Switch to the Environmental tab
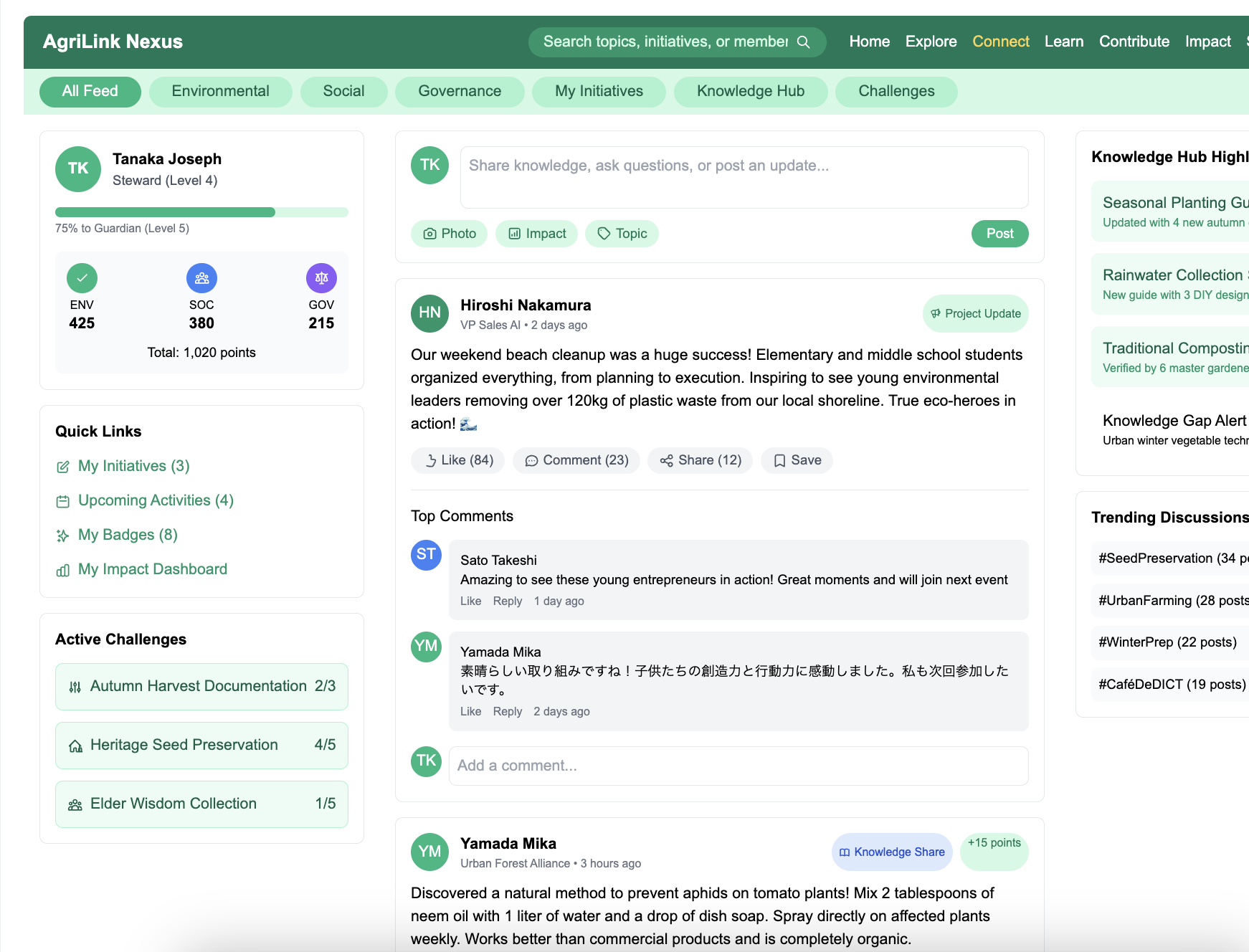This screenshot has height=952, width=1249. pyautogui.click(x=221, y=92)
